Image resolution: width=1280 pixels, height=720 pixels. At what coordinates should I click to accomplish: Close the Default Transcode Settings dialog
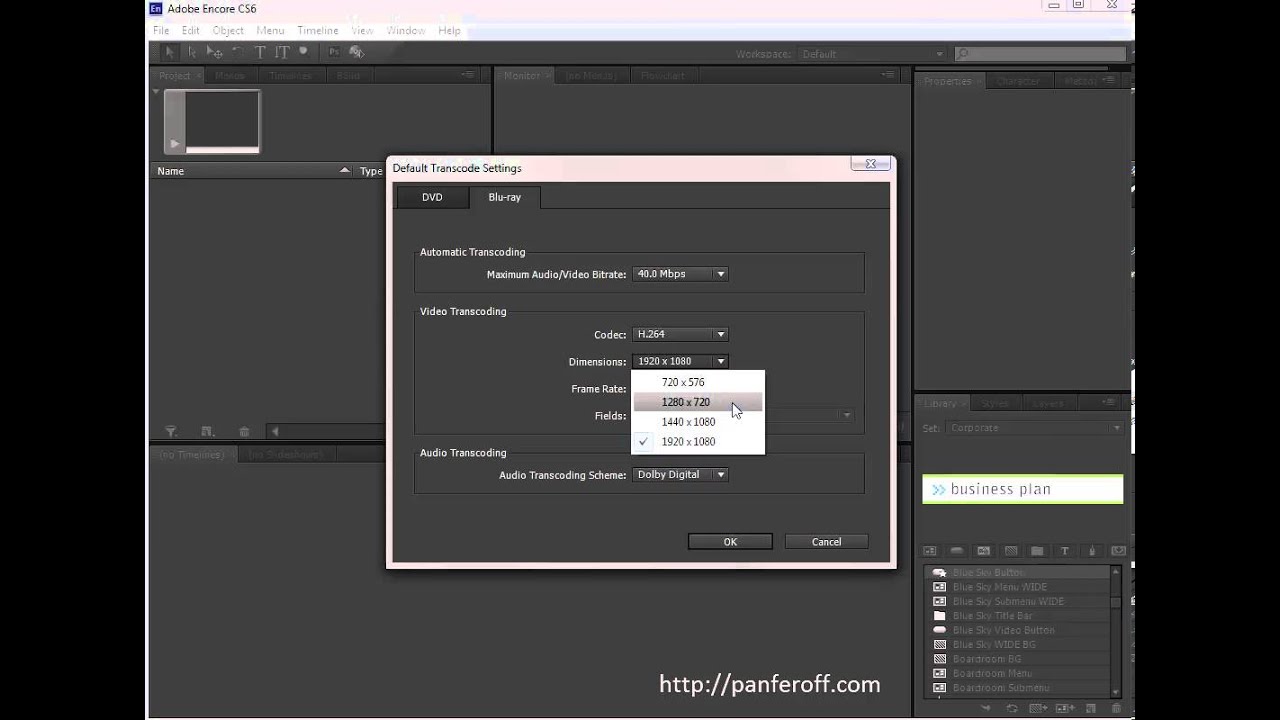point(871,164)
